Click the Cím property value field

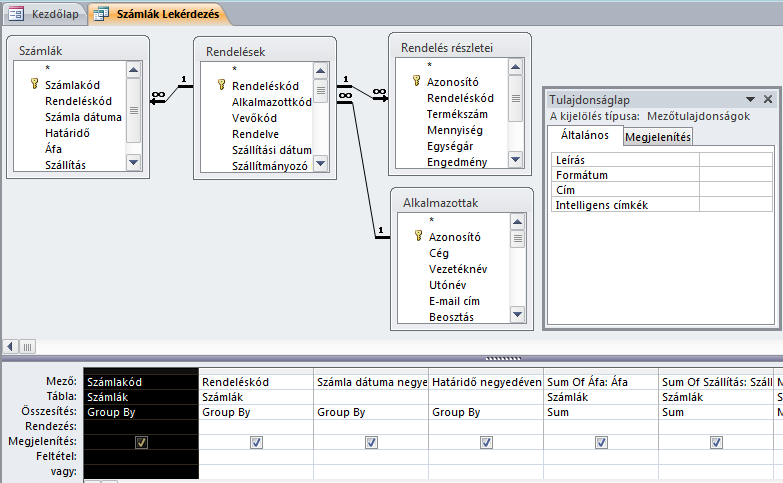pyautogui.click(x=736, y=190)
